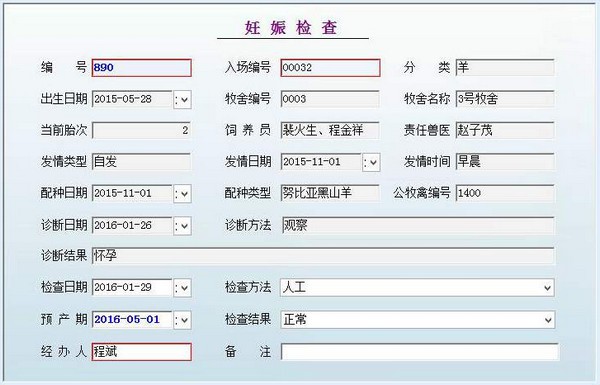Click the 当前胎次 field showing 2
The height and width of the screenshot is (385, 600).
pos(141,131)
